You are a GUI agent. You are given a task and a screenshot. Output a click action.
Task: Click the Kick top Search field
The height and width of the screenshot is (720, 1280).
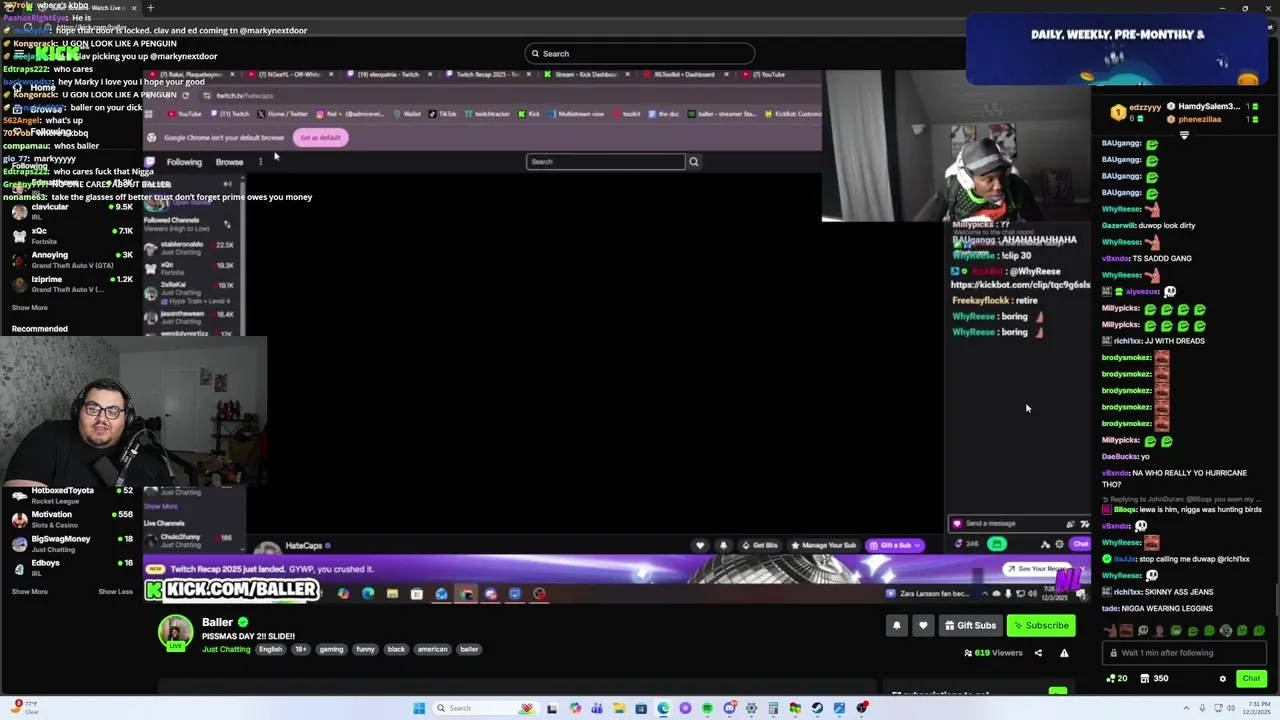640,53
